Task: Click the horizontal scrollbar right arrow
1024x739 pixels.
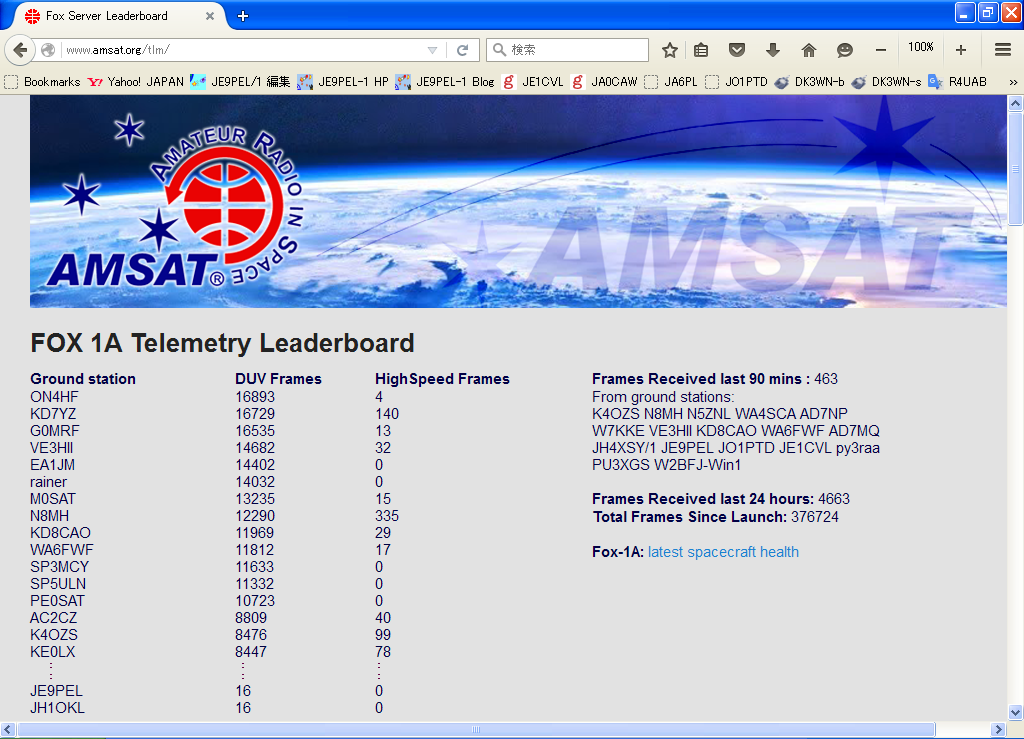Action: [x=997, y=729]
